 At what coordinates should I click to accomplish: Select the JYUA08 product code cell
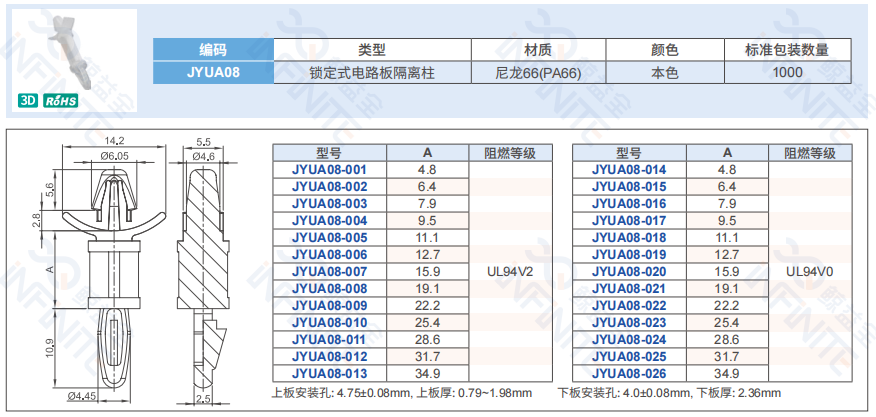213,72
